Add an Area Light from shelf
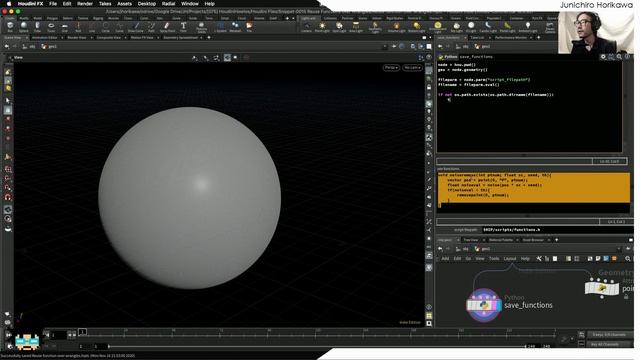This screenshot has height=360, width=640. click(356, 27)
